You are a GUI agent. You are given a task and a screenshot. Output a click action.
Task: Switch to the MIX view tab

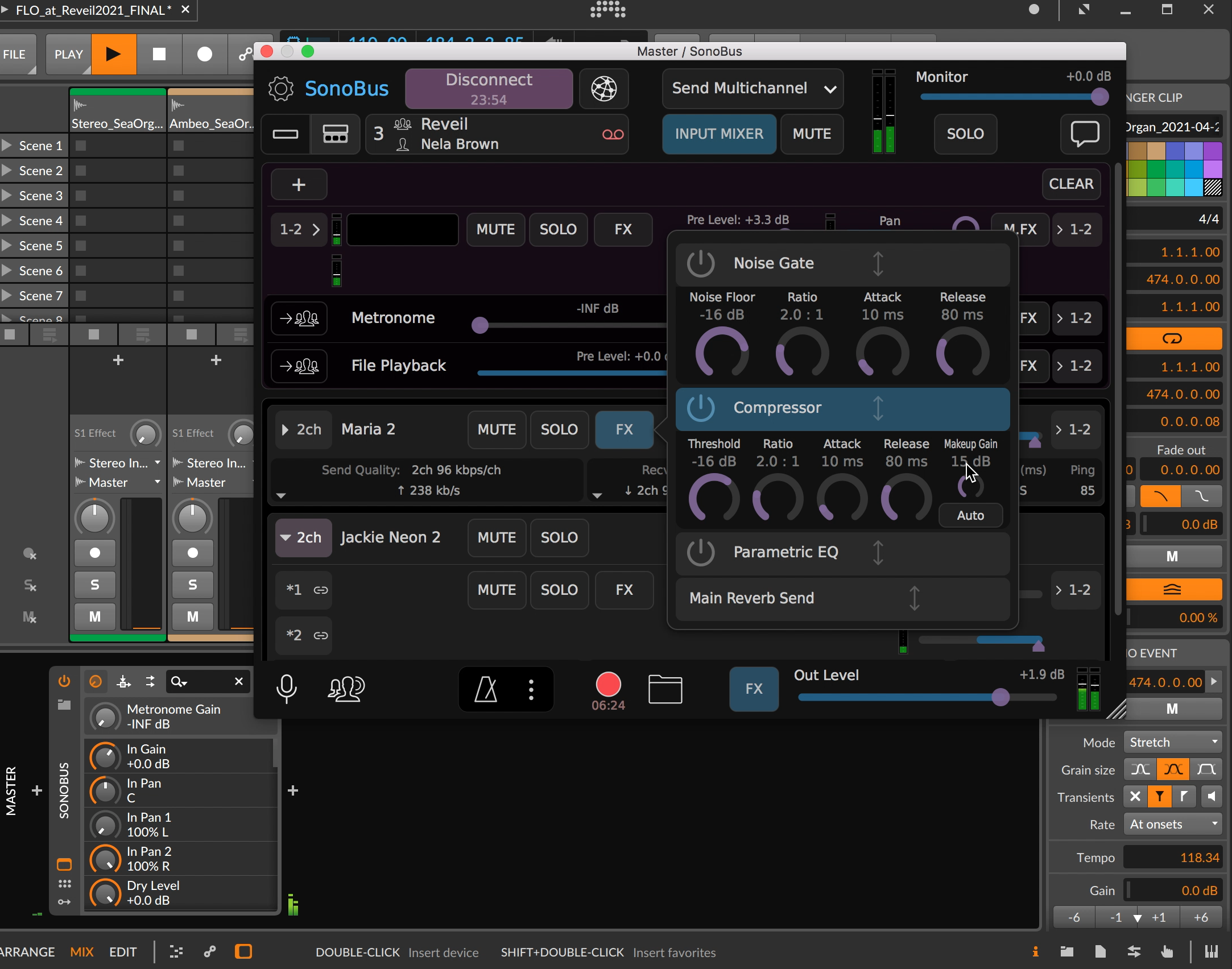pyautogui.click(x=81, y=952)
